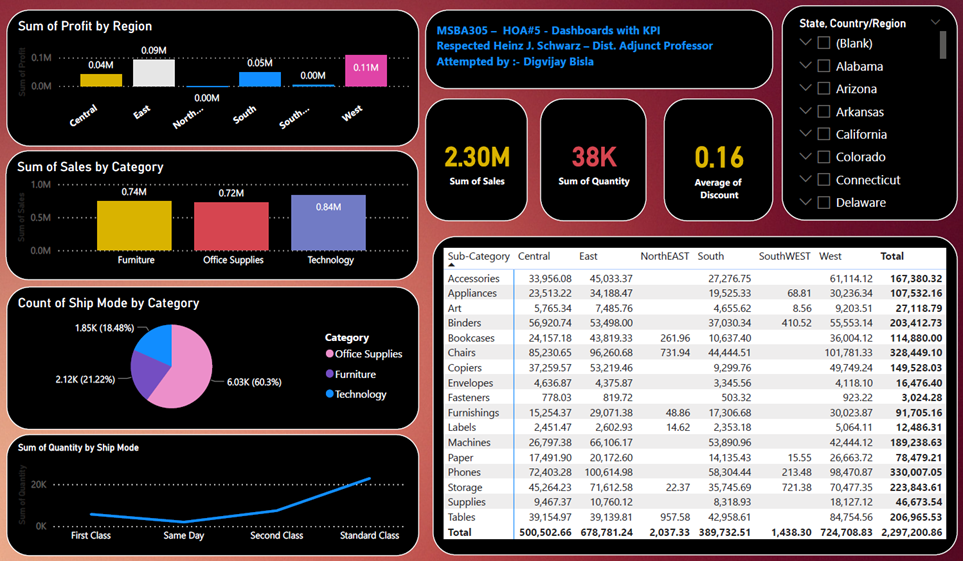Sort table by West column header
This screenshot has width=963, height=561.
click(x=830, y=256)
